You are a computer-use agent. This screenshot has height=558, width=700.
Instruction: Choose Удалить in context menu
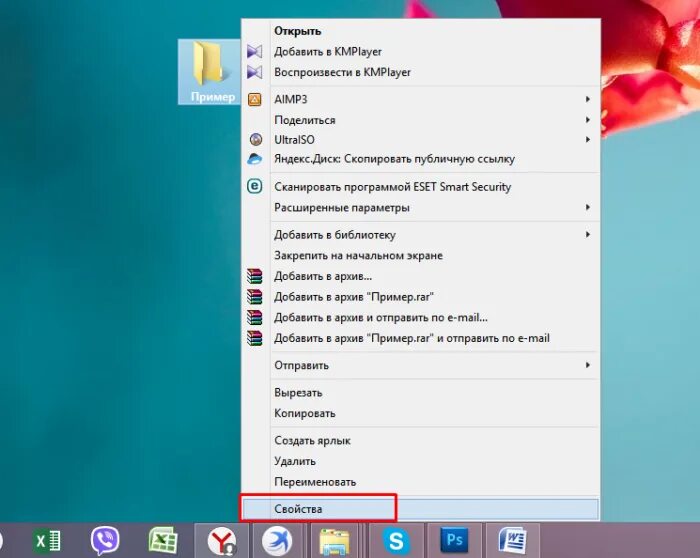click(421, 461)
